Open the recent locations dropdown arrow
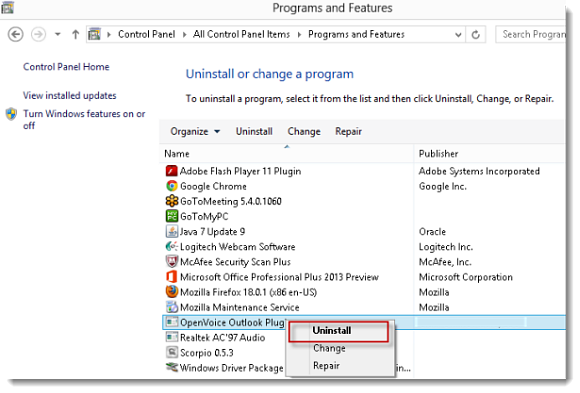This screenshot has width=580, height=393. pyautogui.click(x=57, y=34)
